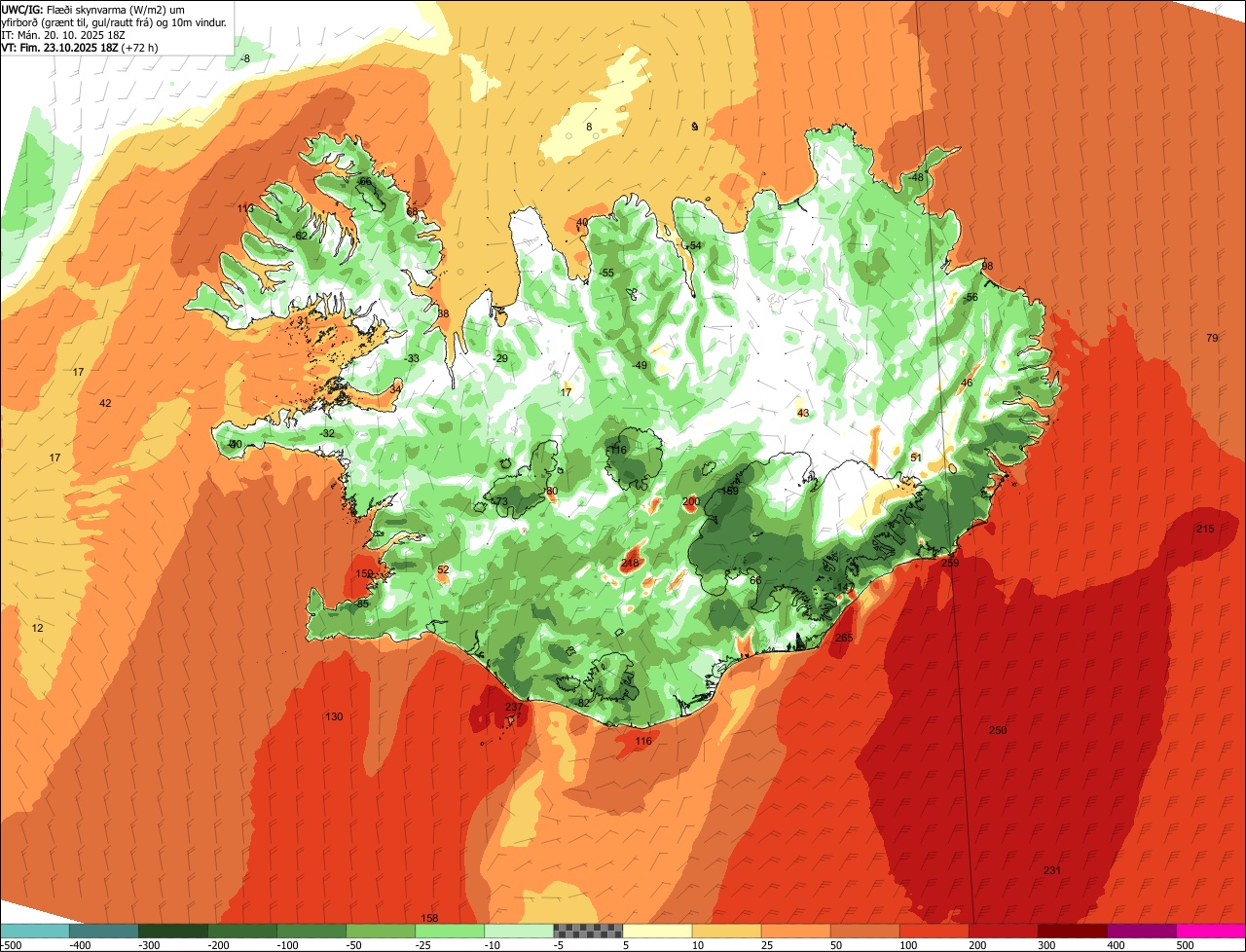Screen dimensions: 1246x952
Task: Click the '218' value in the southern highlands
Action: click(x=630, y=563)
